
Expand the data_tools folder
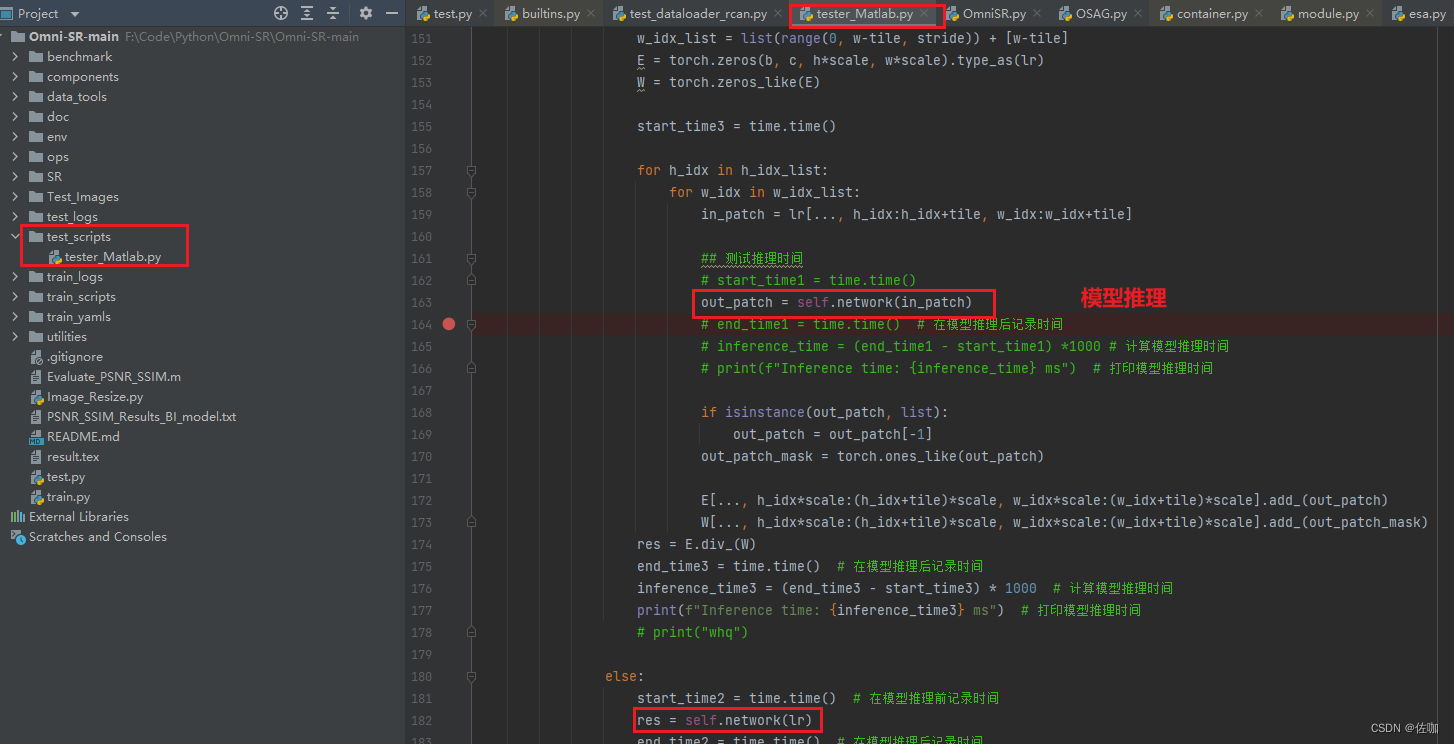click(x=15, y=97)
